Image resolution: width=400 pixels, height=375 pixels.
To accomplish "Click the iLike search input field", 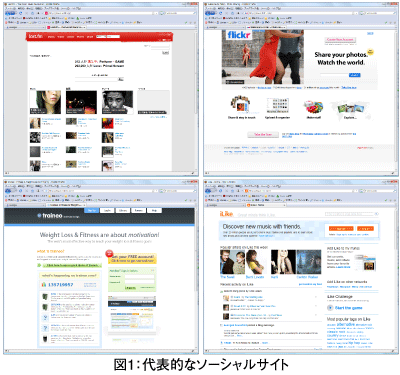I will pos(349,214).
